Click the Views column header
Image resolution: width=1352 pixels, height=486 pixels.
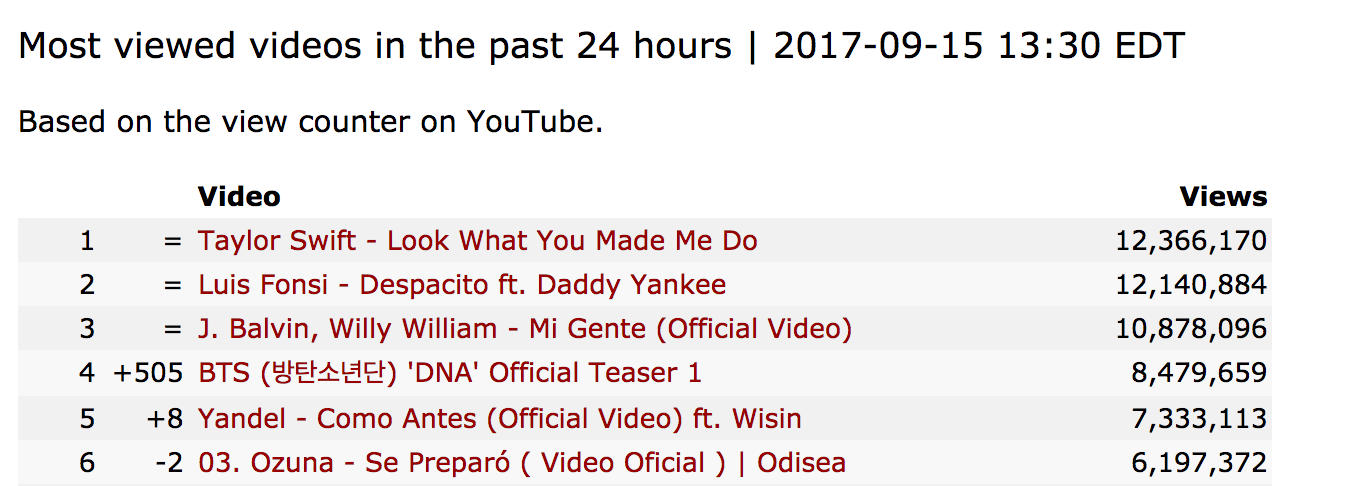1223,196
